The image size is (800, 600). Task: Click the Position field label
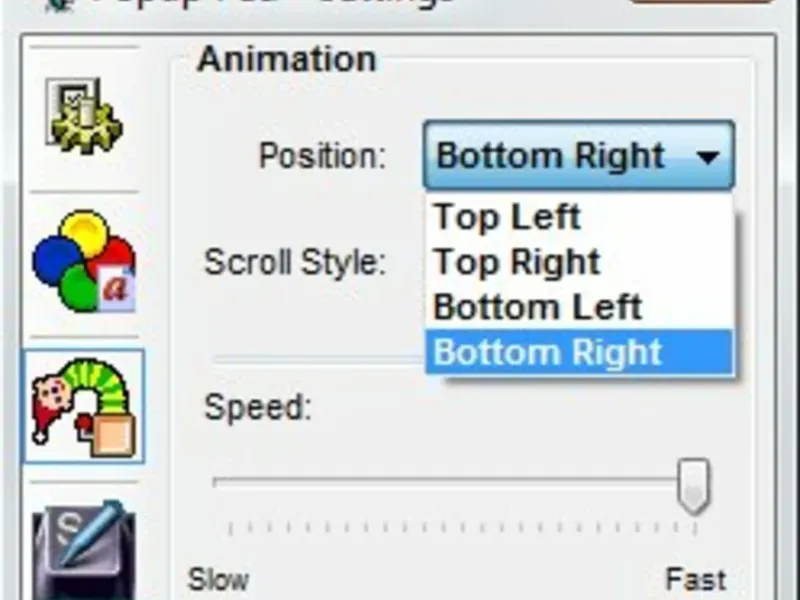(322, 157)
